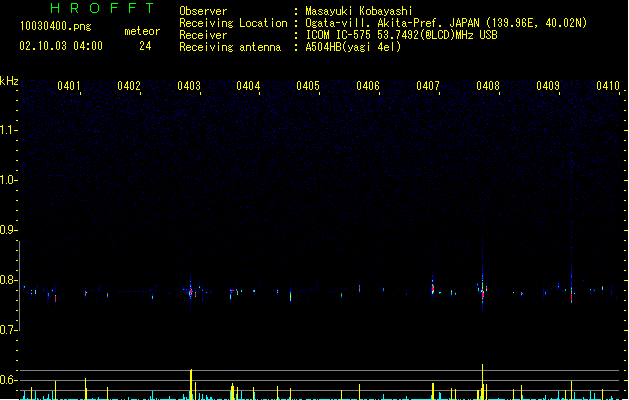
Task: Click the Observer field label
Action: point(203,11)
